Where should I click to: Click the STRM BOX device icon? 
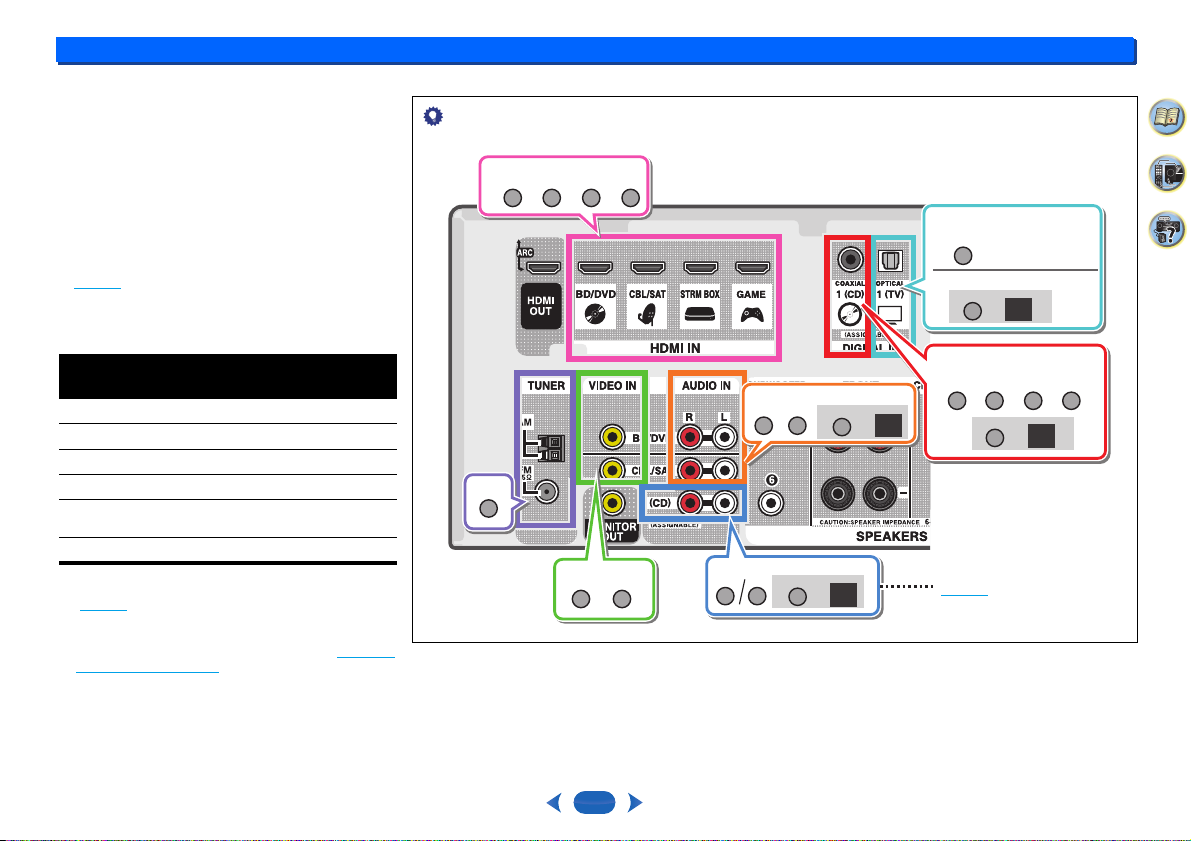point(700,314)
